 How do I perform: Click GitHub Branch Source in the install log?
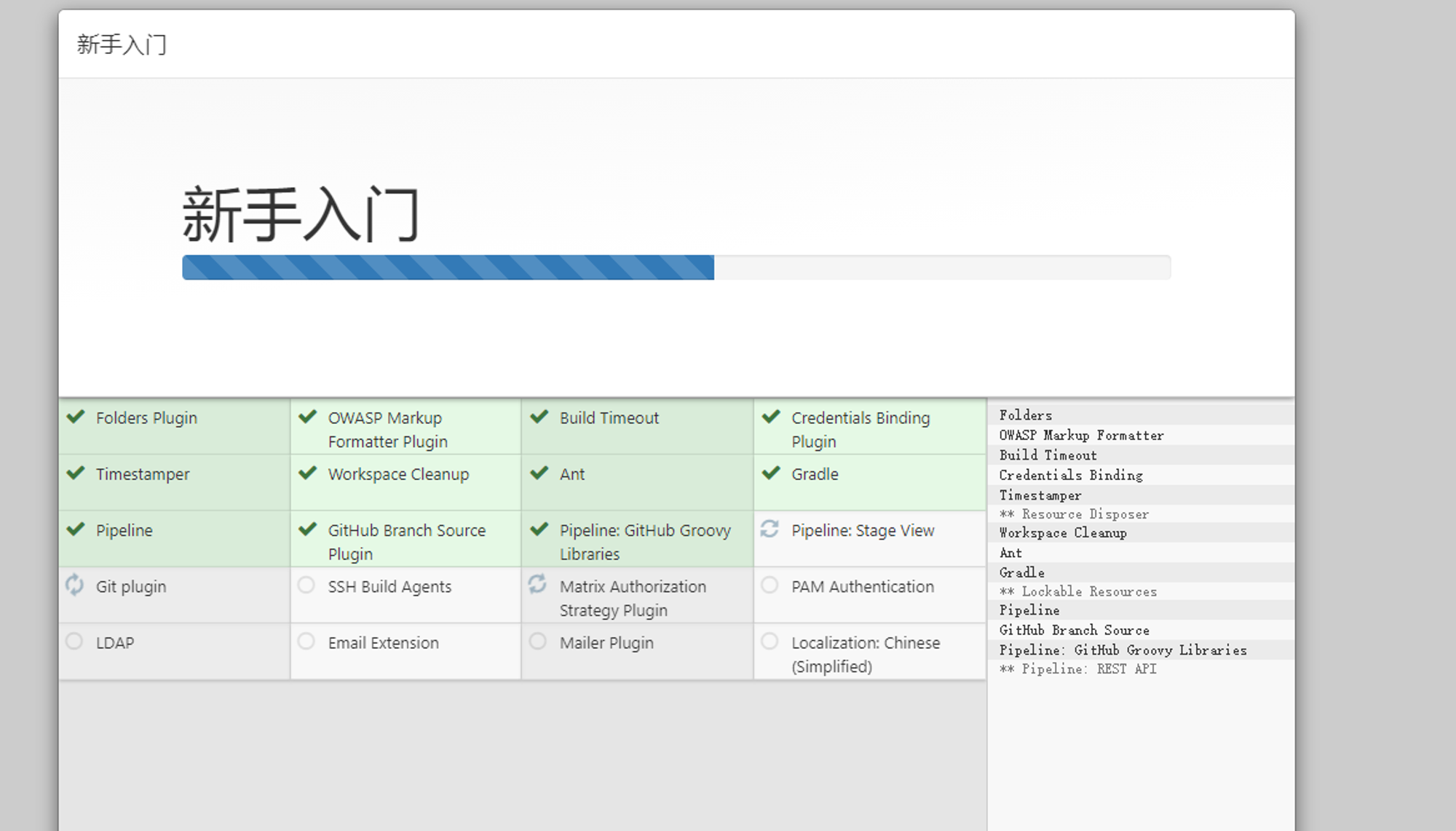point(1074,630)
